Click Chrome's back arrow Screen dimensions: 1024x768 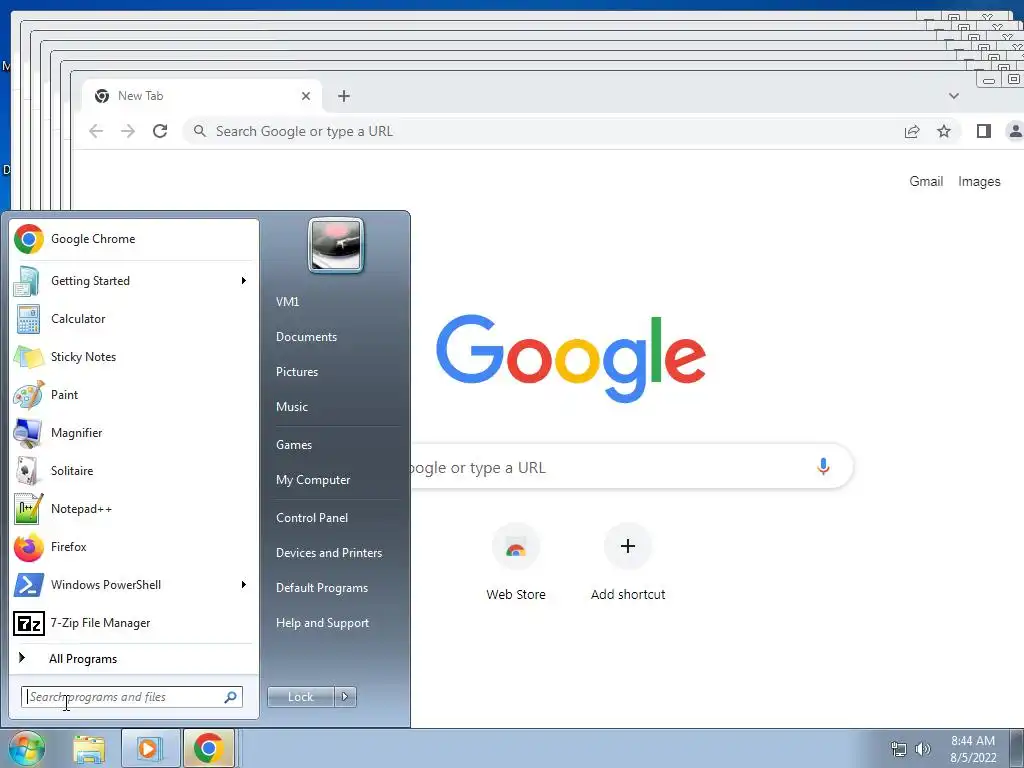click(x=96, y=131)
